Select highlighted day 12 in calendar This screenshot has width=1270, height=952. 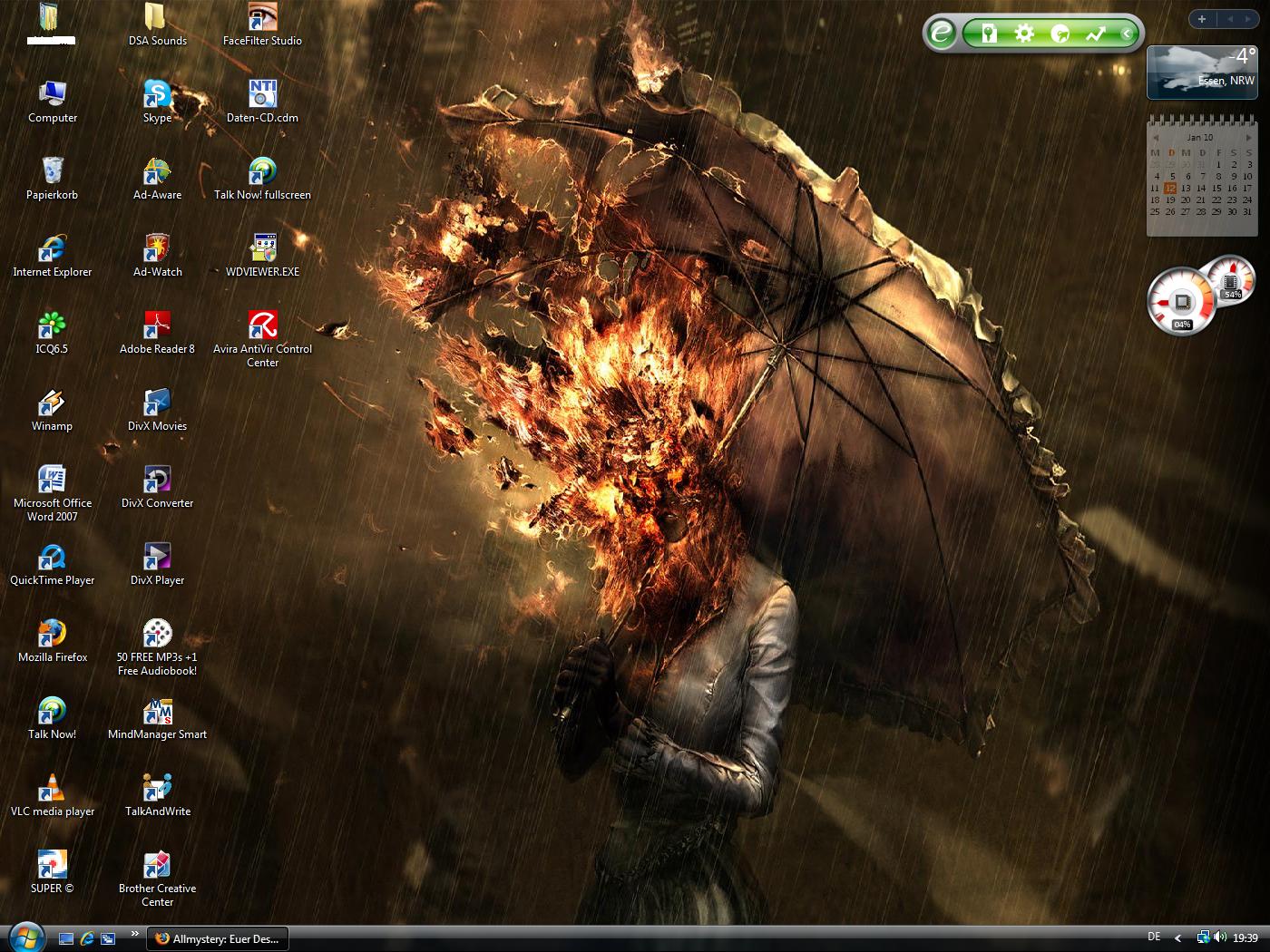pos(1170,189)
